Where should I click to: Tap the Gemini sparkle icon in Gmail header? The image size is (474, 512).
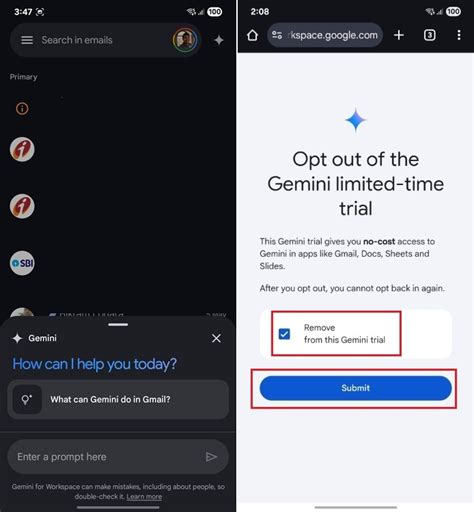click(219, 40)
